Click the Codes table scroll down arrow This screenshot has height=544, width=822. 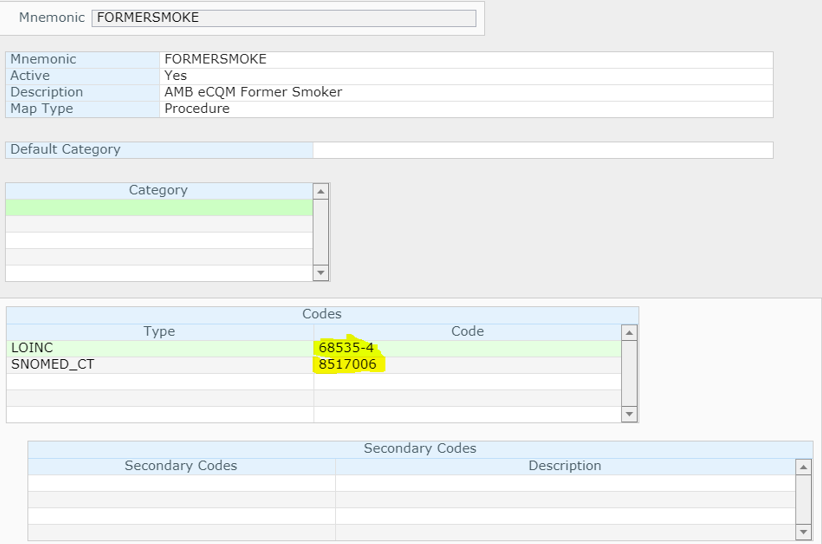[x=629, y=414]
